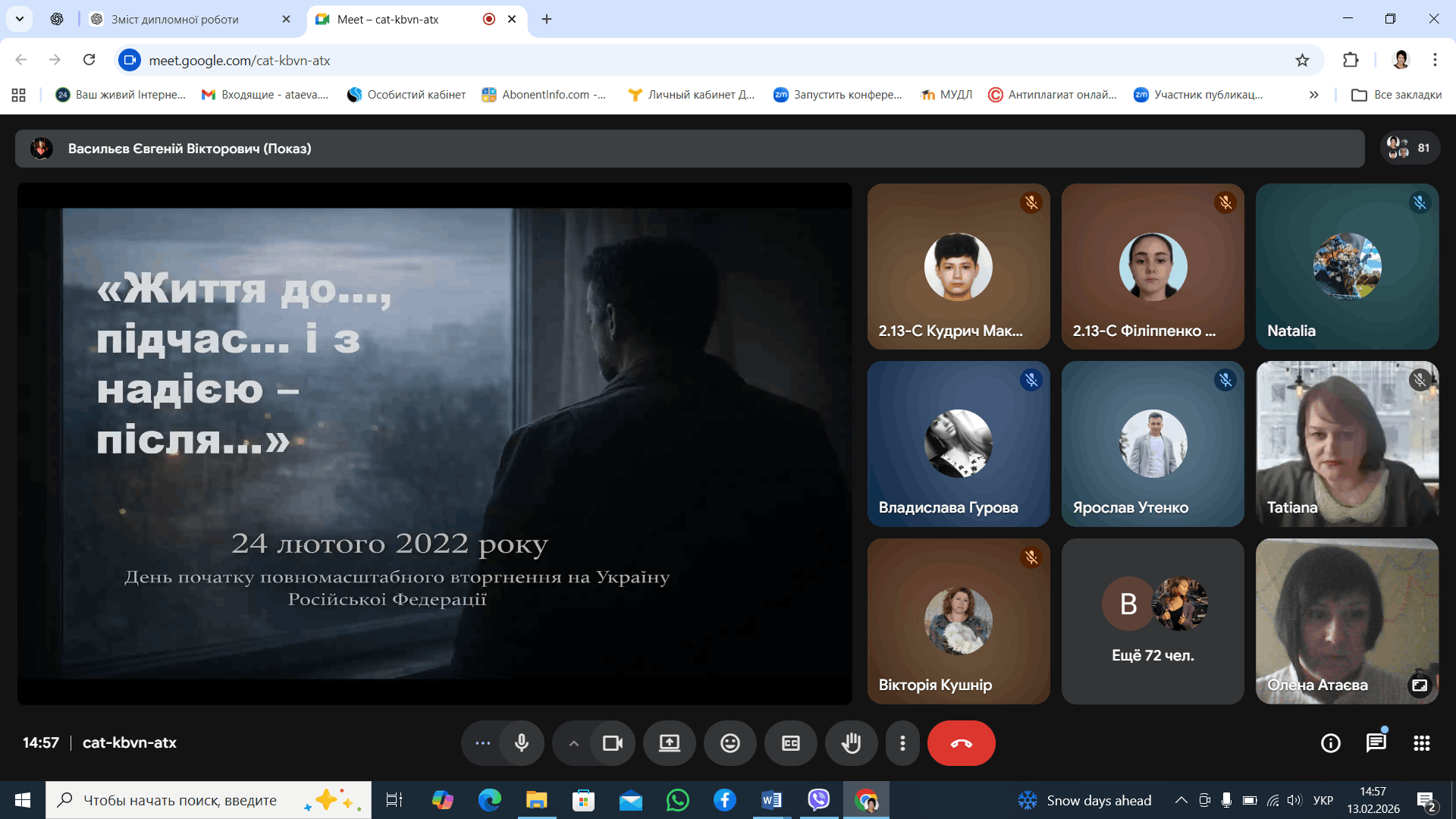The width and height of the screenshot is (1456, 819).
Task: Click the raise hand icon
Action: coord(851,743)
